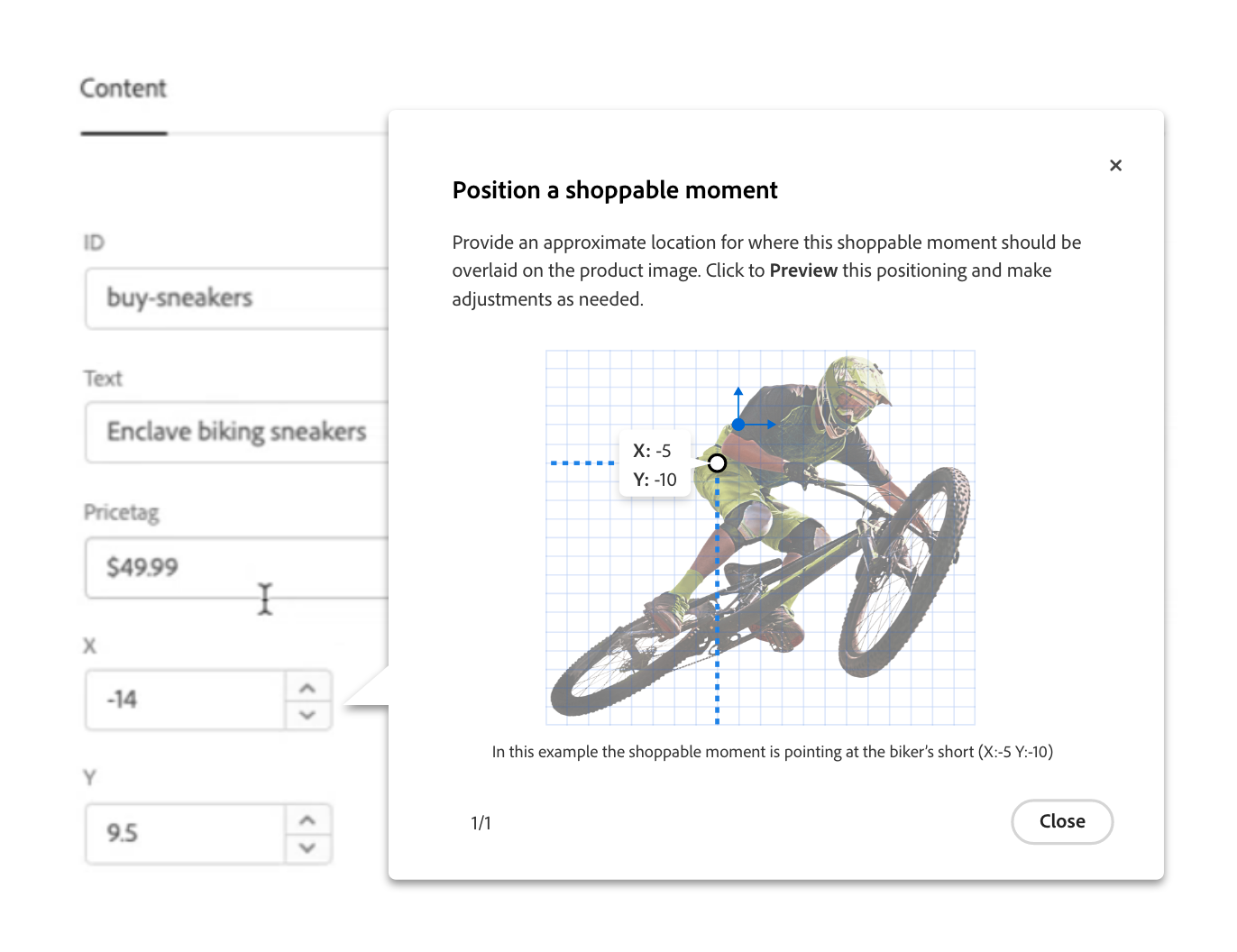Click the X number field showing -14

coord(186,700)
